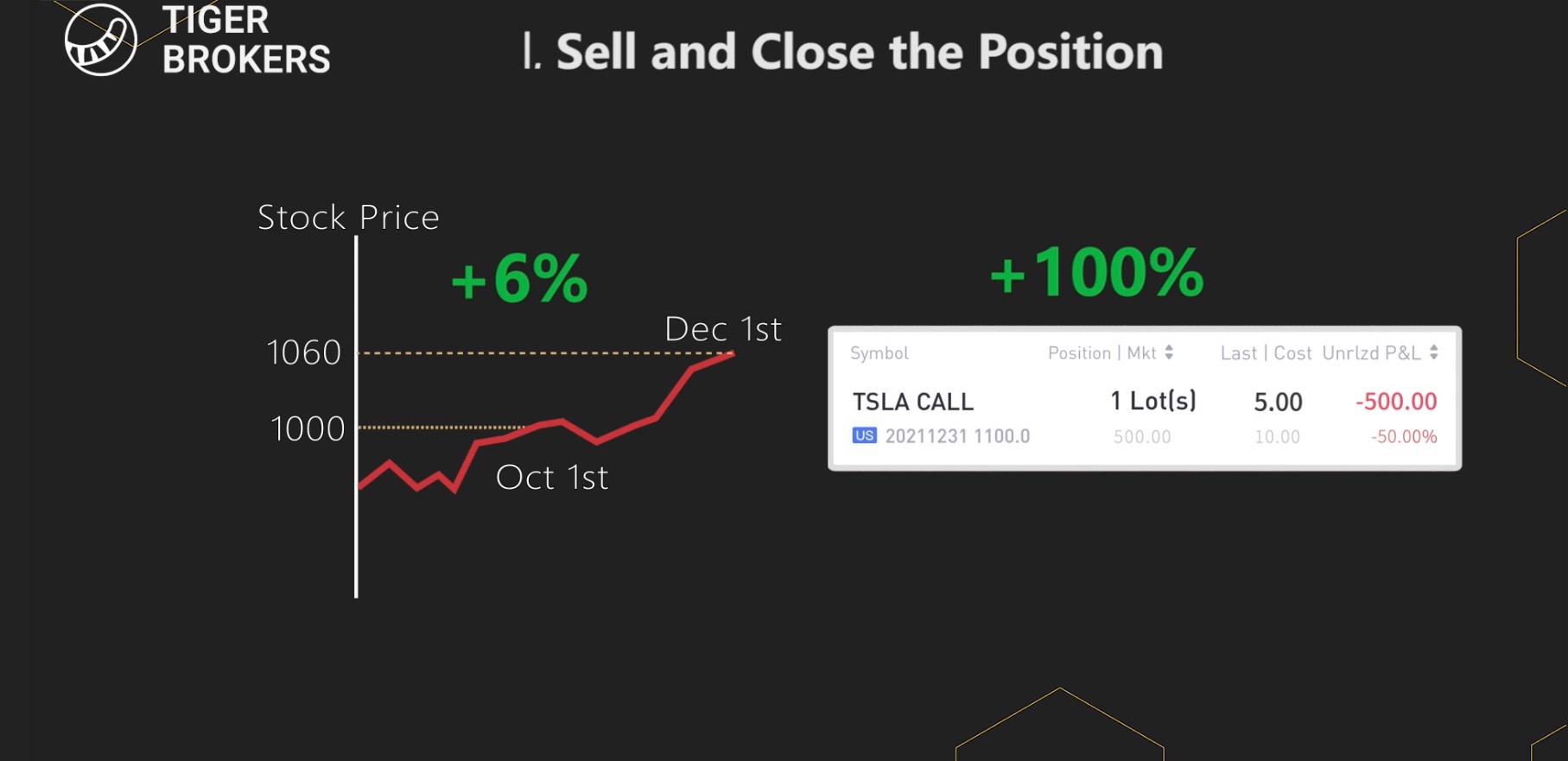Image resolution: width=1568 pixels, height=761 pixels.
Task: Click the 20211231 1100.0 contract text
Action: tap(957, 436)
